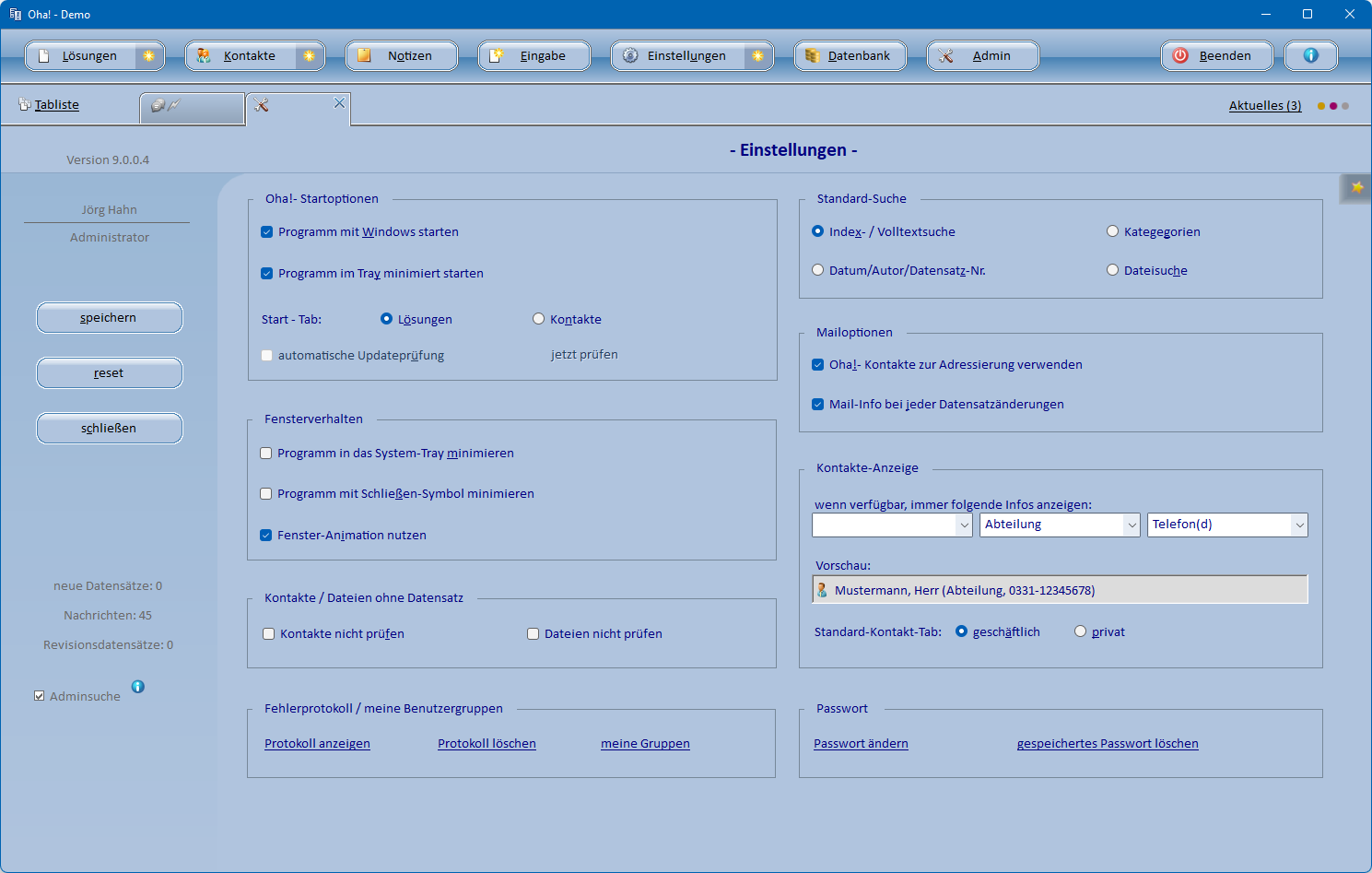Click the star icon beside Lösungen
The height and width of the screenshot is (873, 1372).
[148, 56]
